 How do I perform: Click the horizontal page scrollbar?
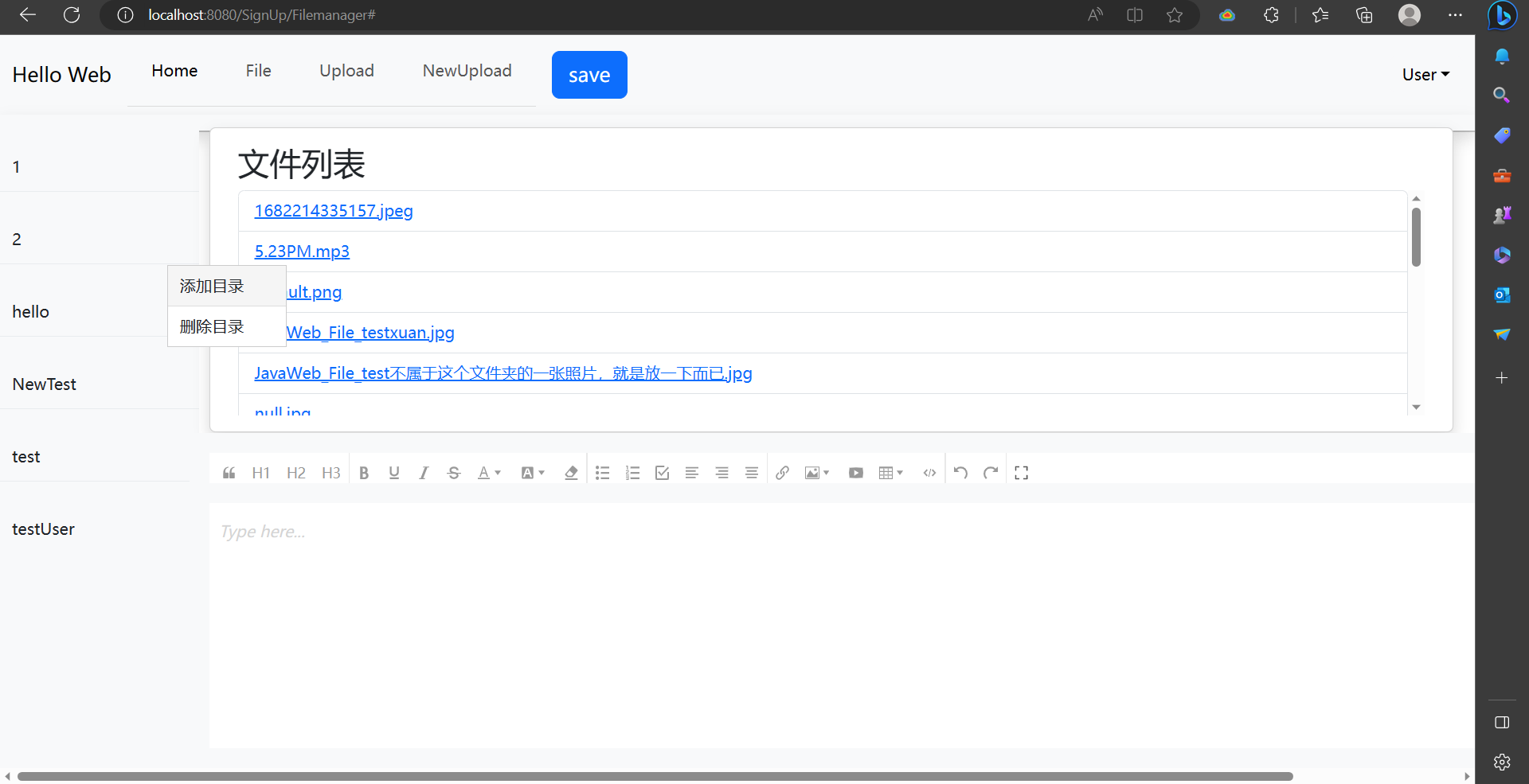[655, 776]
